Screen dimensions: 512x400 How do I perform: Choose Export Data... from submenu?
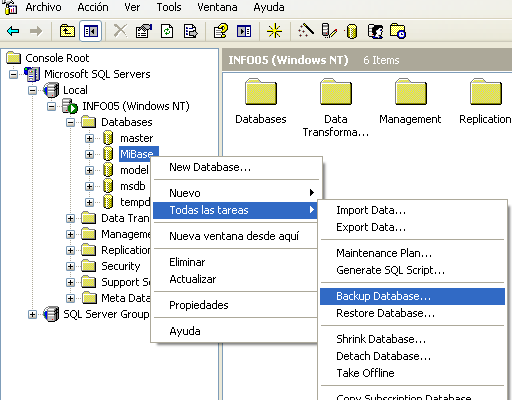click(412, 227)
